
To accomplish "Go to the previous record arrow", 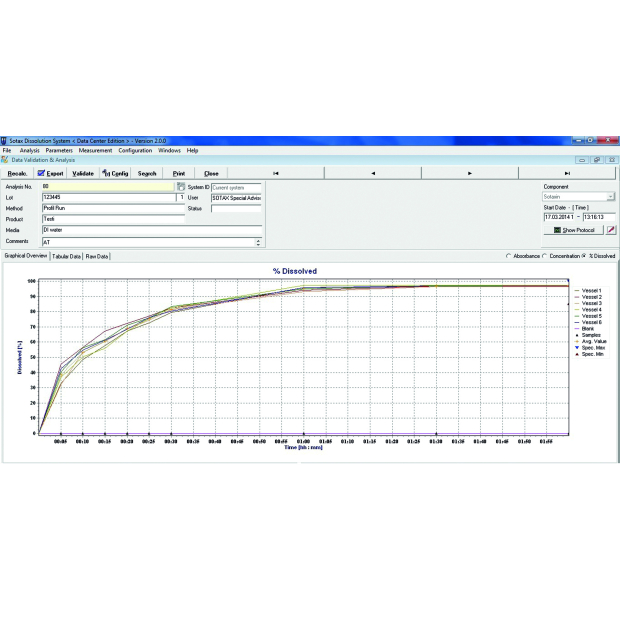I will tap(373, 173).
